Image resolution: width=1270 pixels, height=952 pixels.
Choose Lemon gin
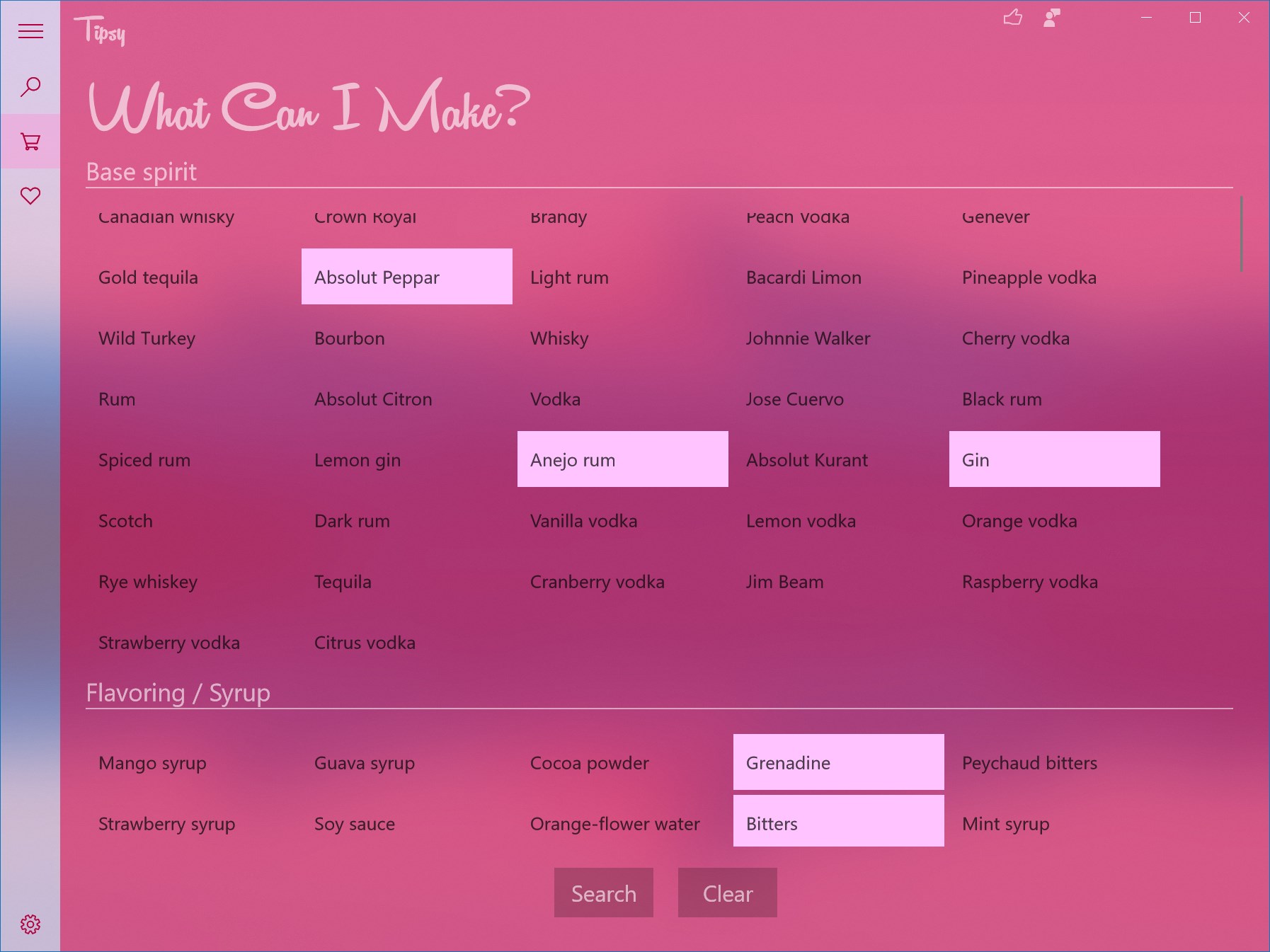point(407,459)
